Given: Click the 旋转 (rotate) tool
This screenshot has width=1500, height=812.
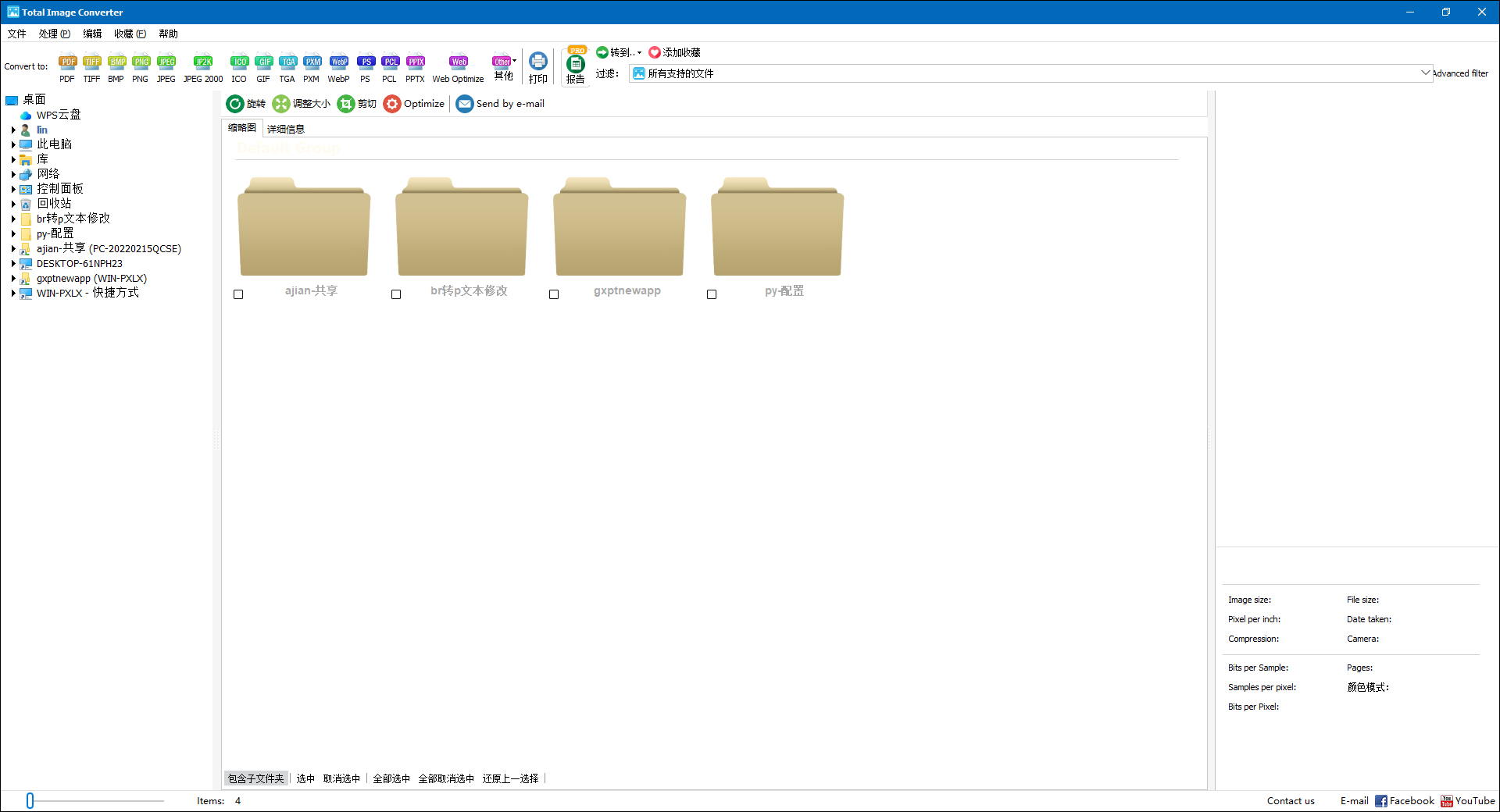Looking at the screenshot, I should click(245, 103).
